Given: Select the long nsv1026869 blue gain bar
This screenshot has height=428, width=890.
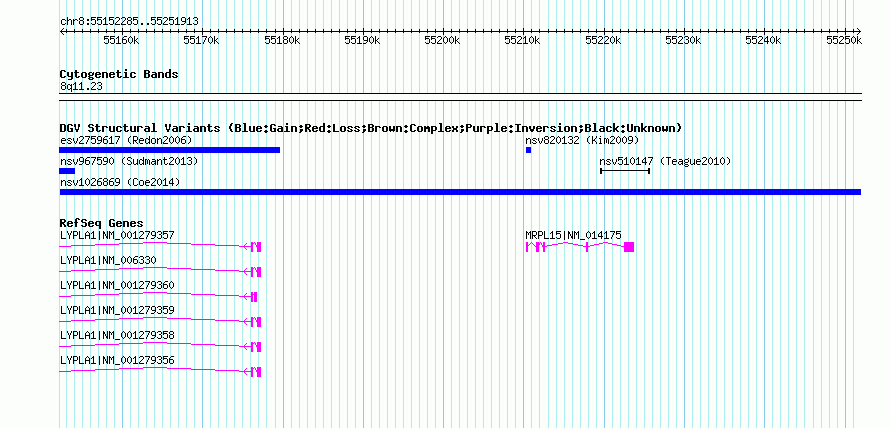Looking at the screenshot, I should [460, 192].
